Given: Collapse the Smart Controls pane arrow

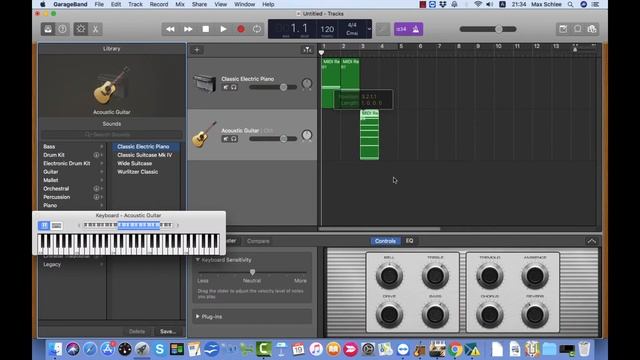Looking at the screenshot, I should pyautogui.click(x=591, y=241).
